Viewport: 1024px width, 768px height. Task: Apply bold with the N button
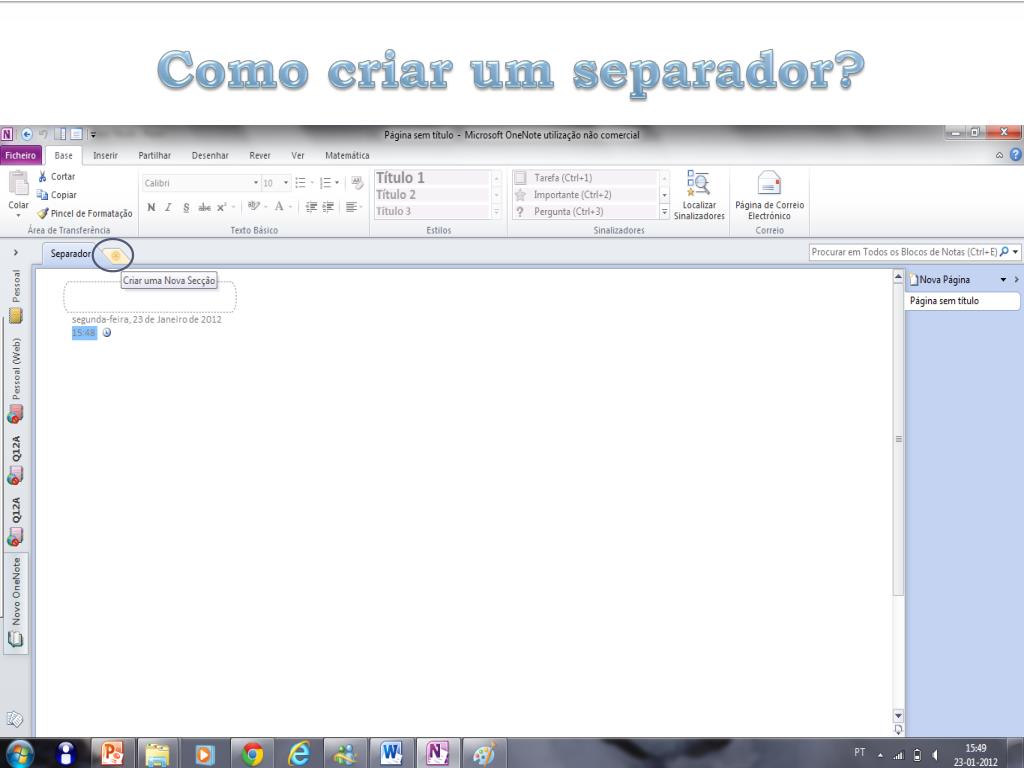tap(152, 207)
